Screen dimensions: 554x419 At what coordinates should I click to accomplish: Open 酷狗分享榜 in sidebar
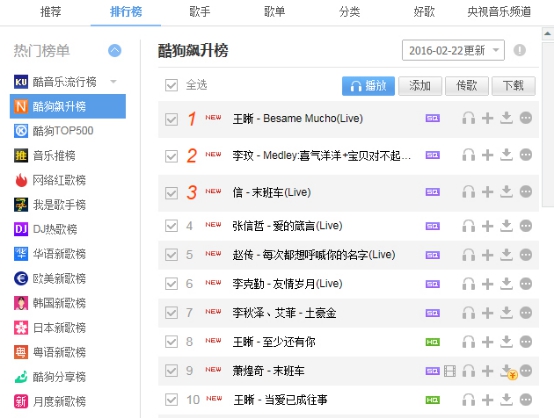click(67, 377)
